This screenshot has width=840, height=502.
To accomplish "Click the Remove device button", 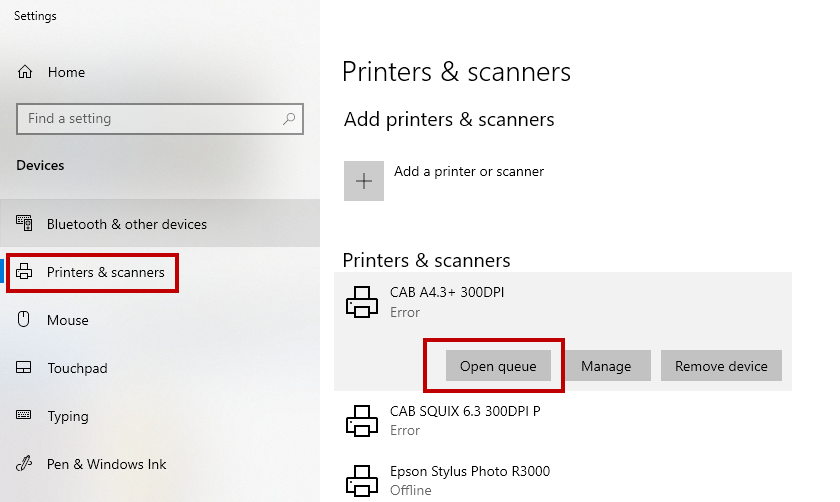I will pyautogui.click(x=721, y=366).
